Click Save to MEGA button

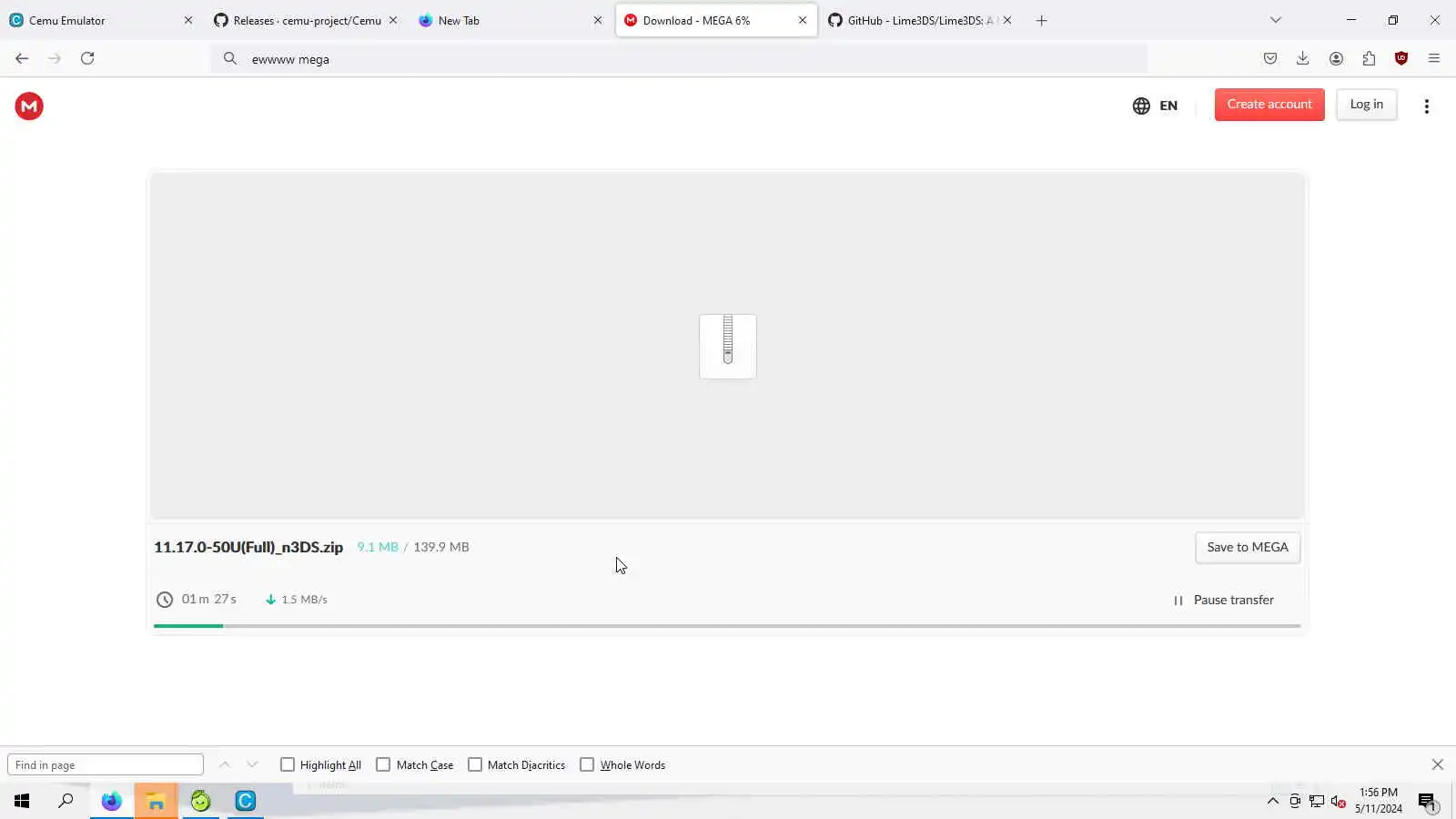click(x=1248, y=548)
